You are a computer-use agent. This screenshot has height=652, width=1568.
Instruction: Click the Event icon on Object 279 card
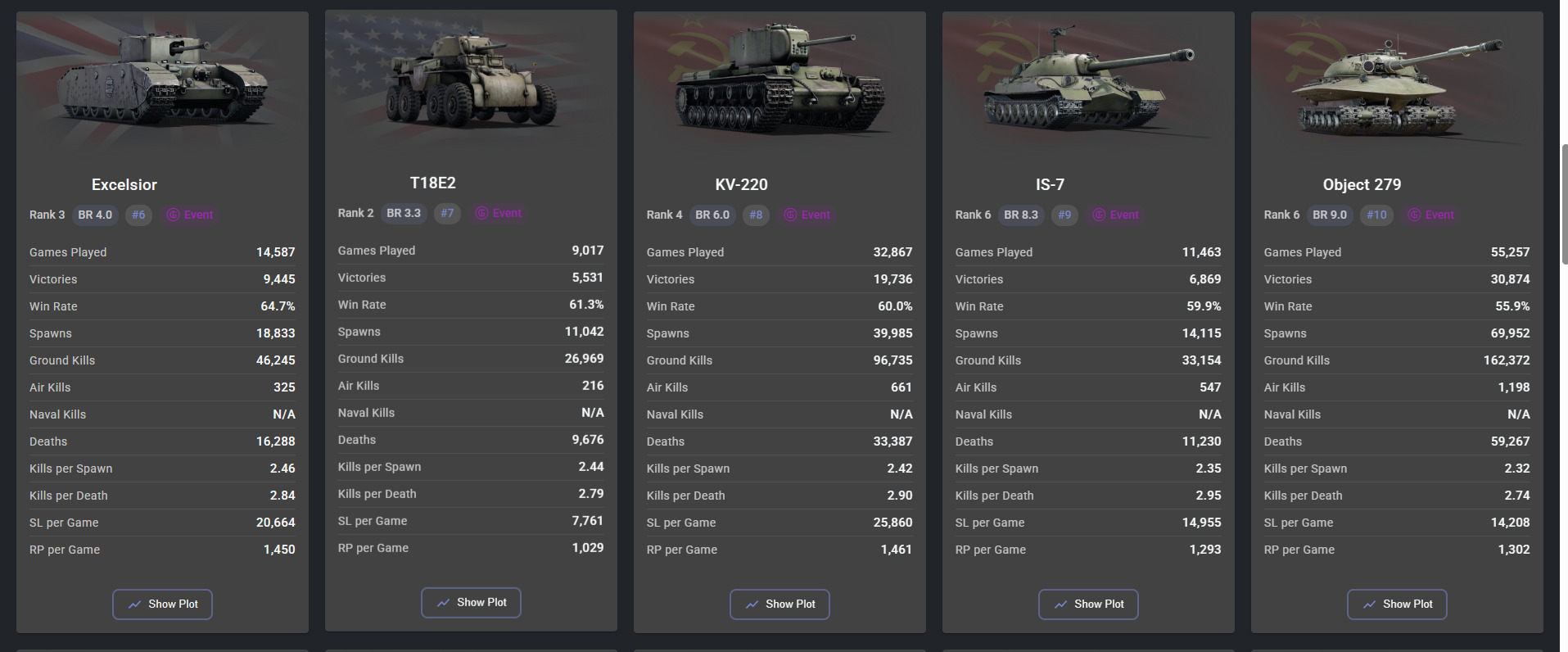coord(1414,215)
